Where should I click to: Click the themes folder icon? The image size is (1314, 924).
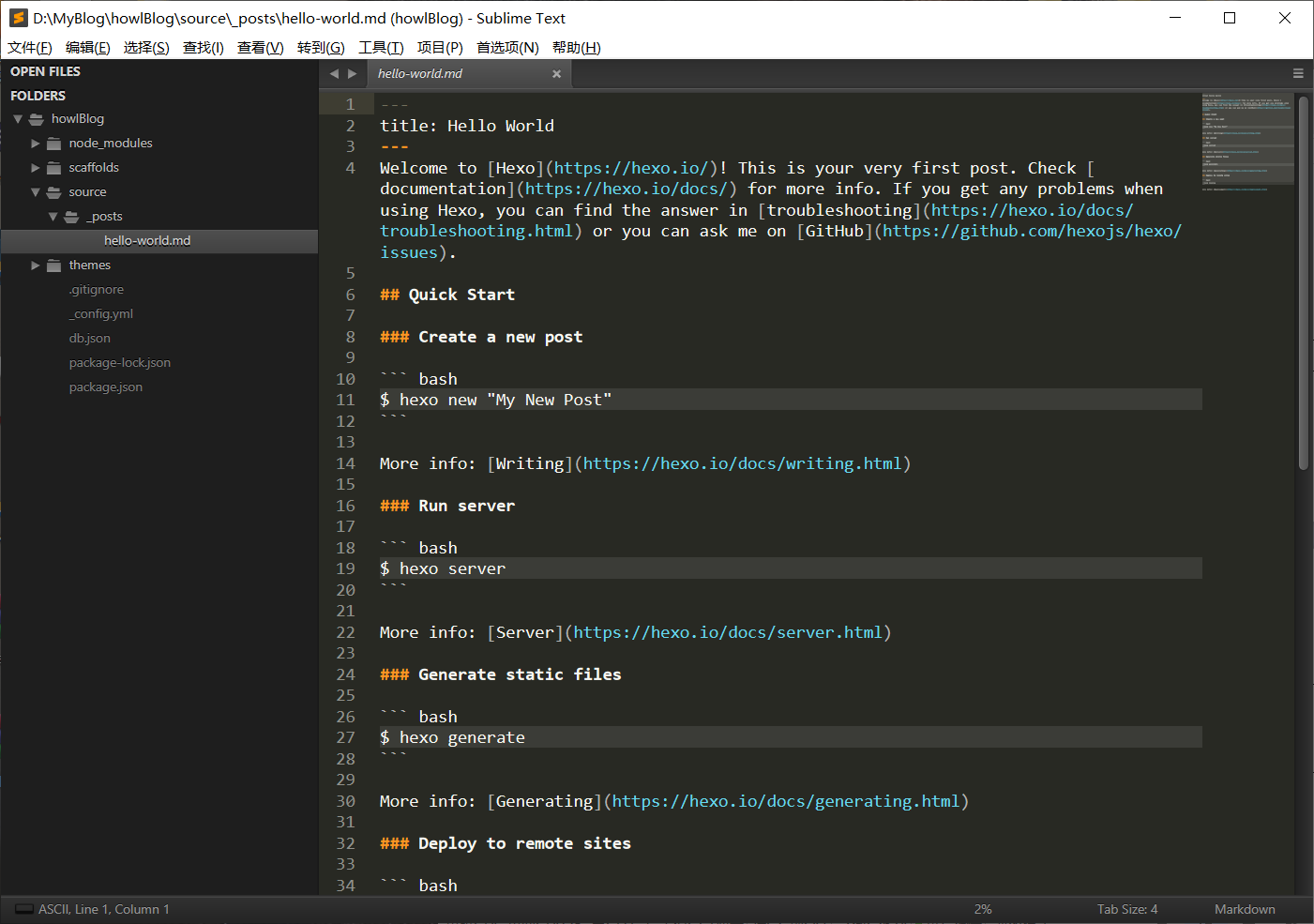pos(54,265)
